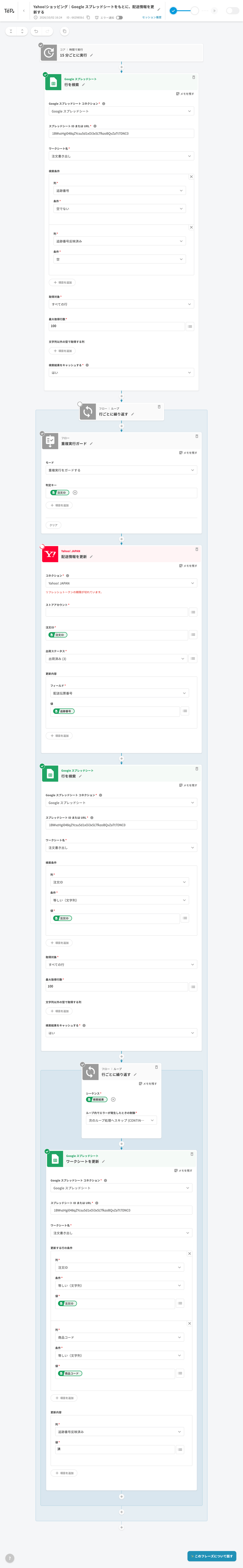Click the progress stepper in the header

pyautogui.click(x=194, y=11)
